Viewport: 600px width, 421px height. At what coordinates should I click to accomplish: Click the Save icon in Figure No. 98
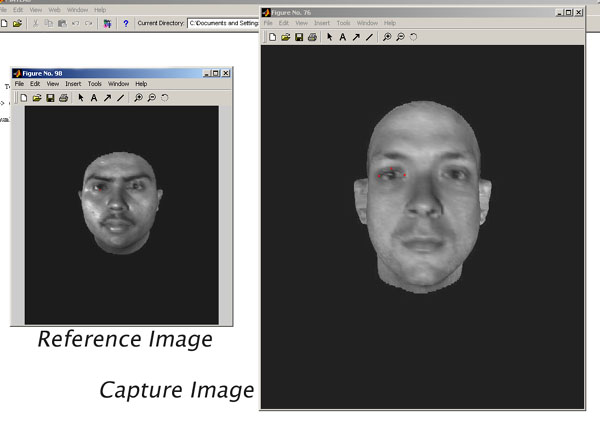pyautogui.click(x=50, y=98)
